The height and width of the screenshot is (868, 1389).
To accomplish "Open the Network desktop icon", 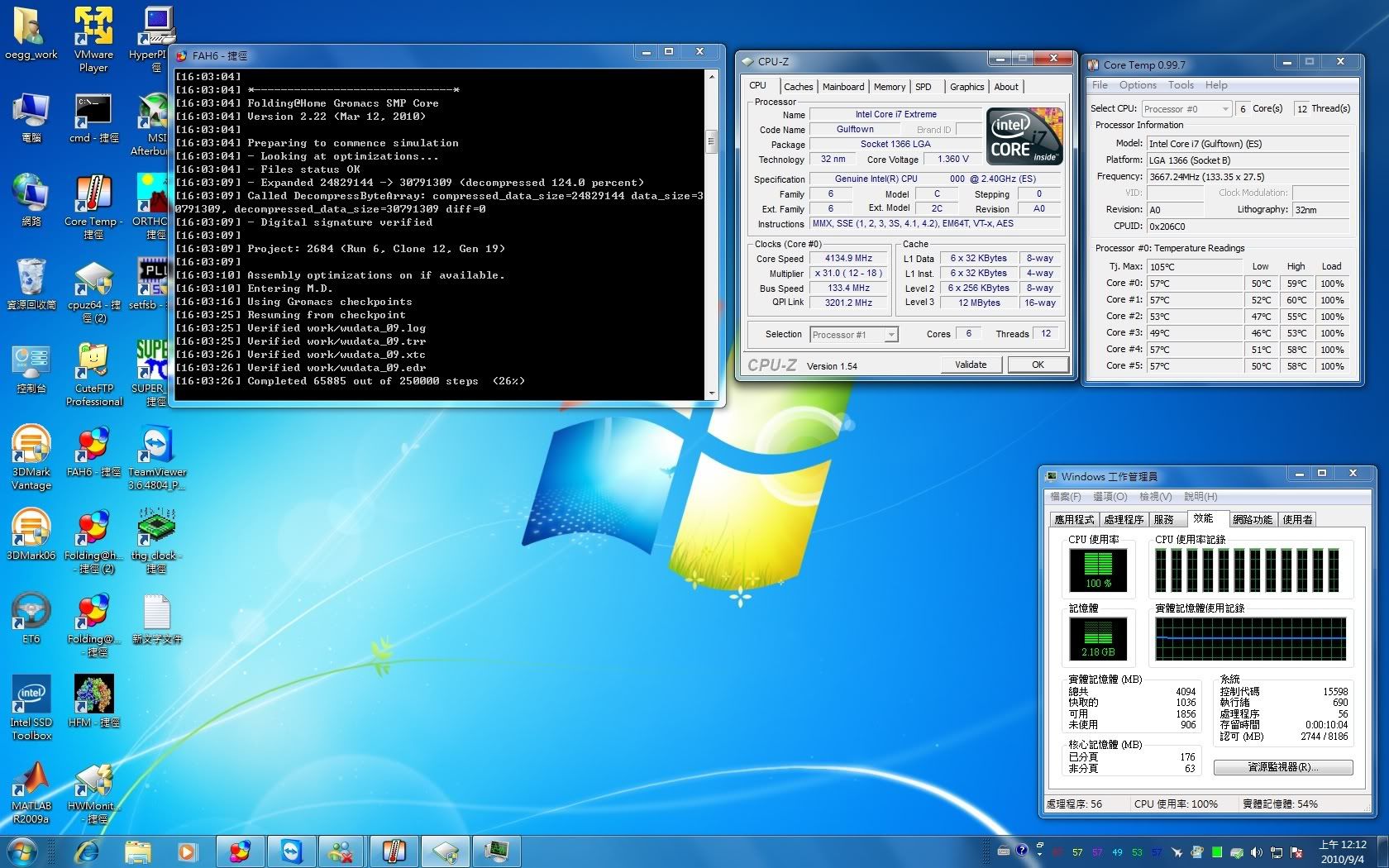I will click(31, 201).
